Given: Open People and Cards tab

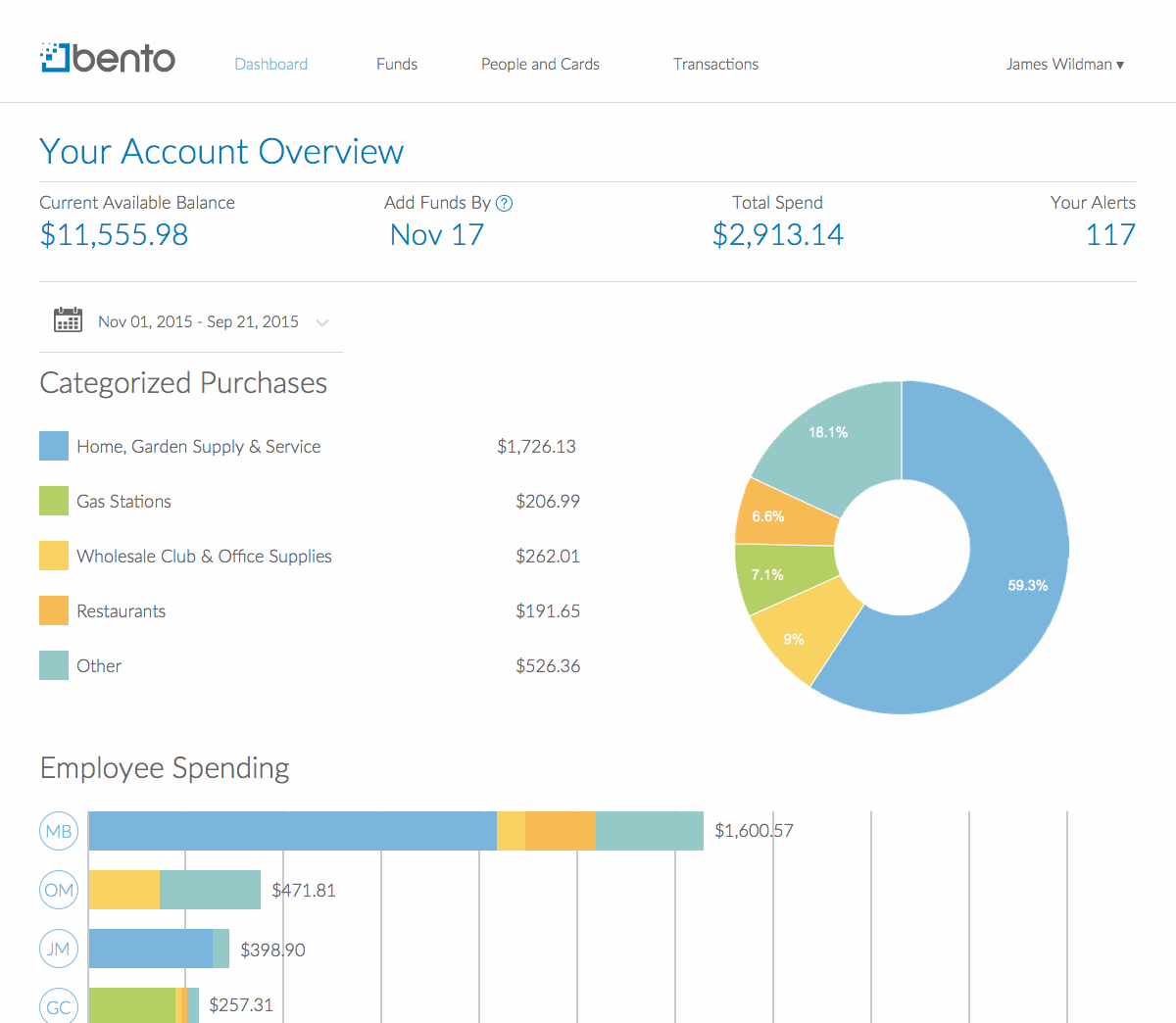Looking at the screenshot, I should [540, 64].
